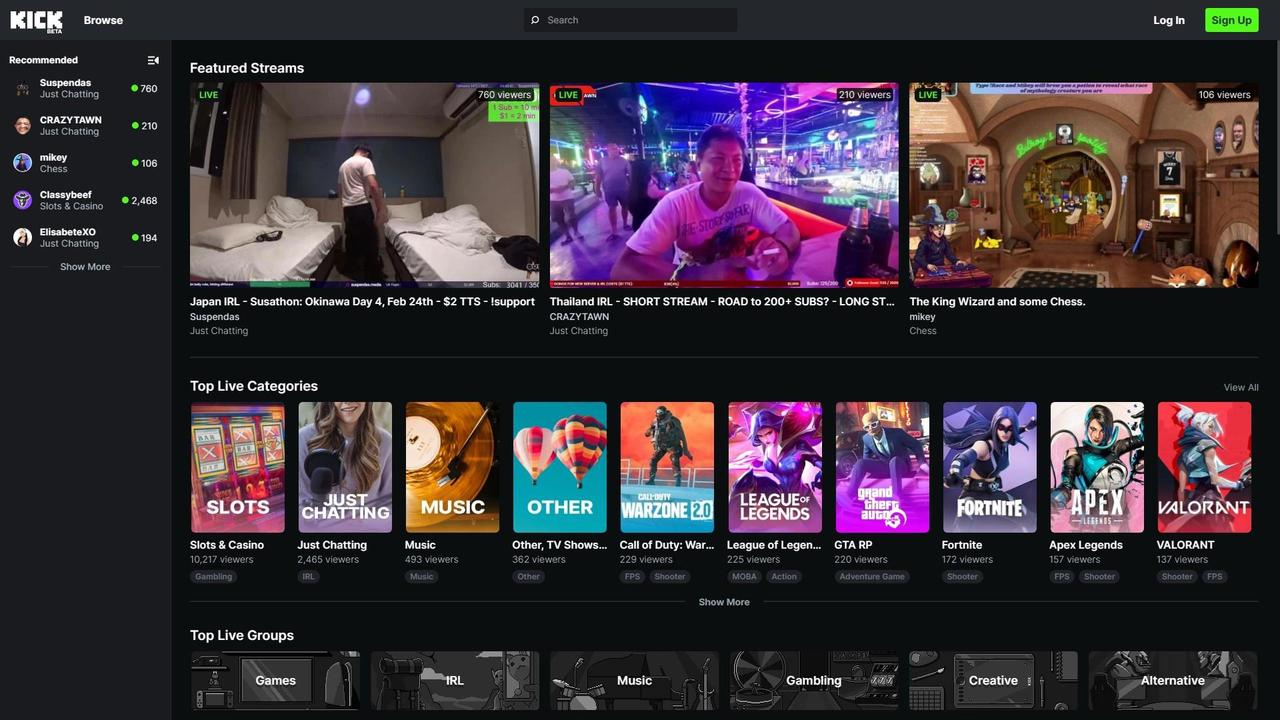The width and height of the screenshot is (1280, 720).
Task: Open mikey channel avatar in sidebar
Action: 22,163
